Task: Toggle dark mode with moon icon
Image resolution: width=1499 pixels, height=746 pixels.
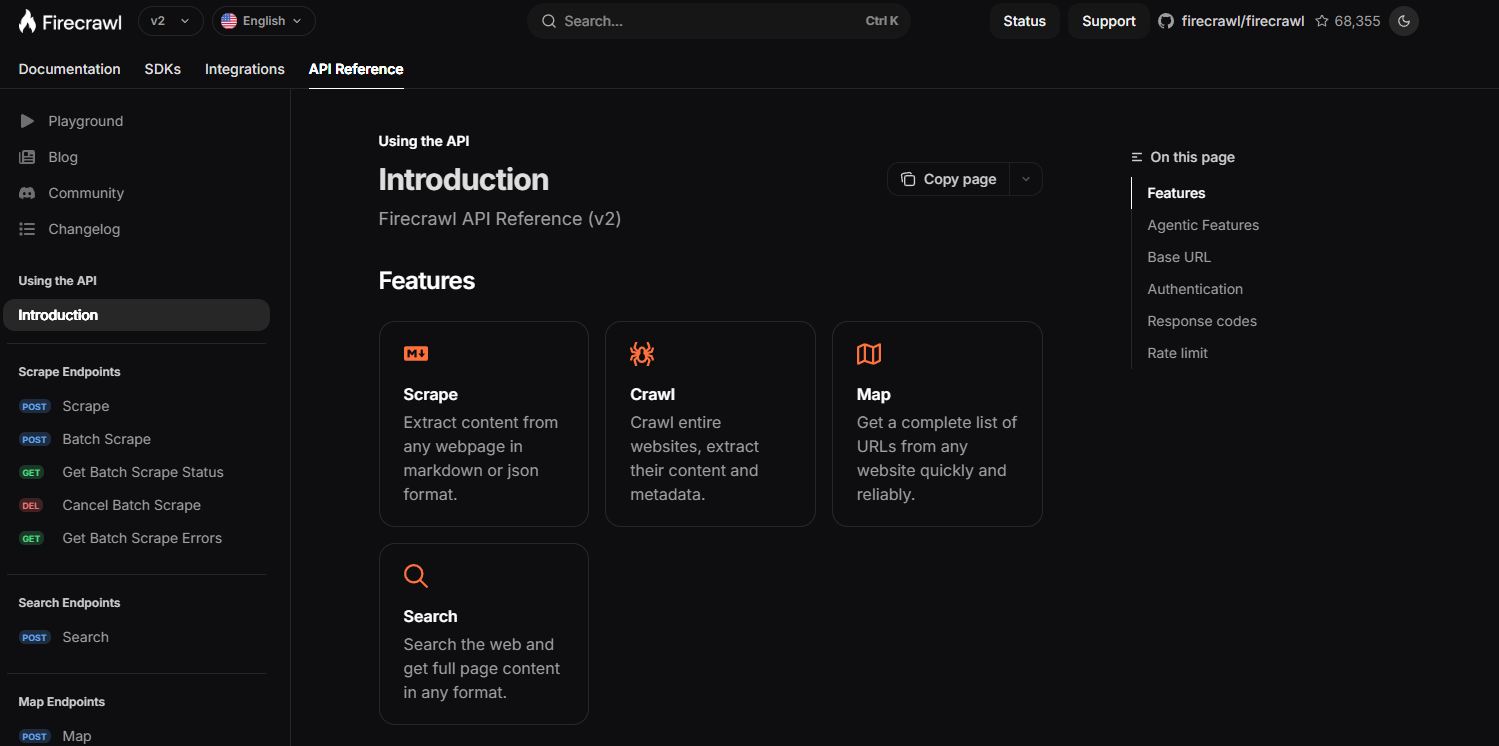Action: (x=1404, y=21)
